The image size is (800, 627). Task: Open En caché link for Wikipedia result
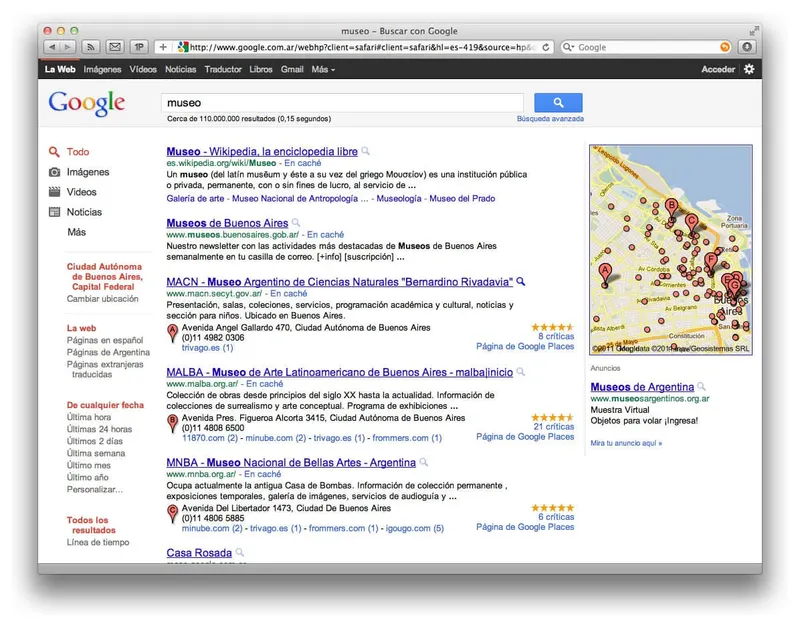click(x=303, y=163)
